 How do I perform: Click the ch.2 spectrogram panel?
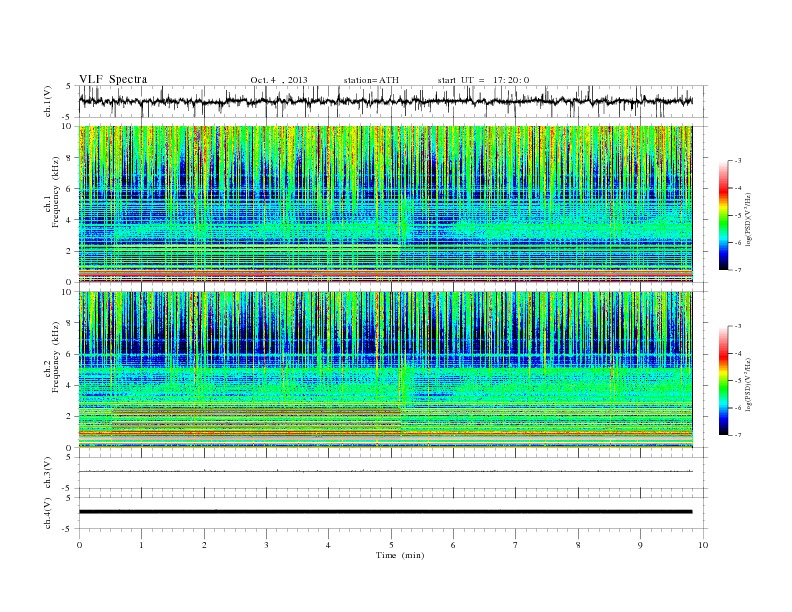coord(385,370)
